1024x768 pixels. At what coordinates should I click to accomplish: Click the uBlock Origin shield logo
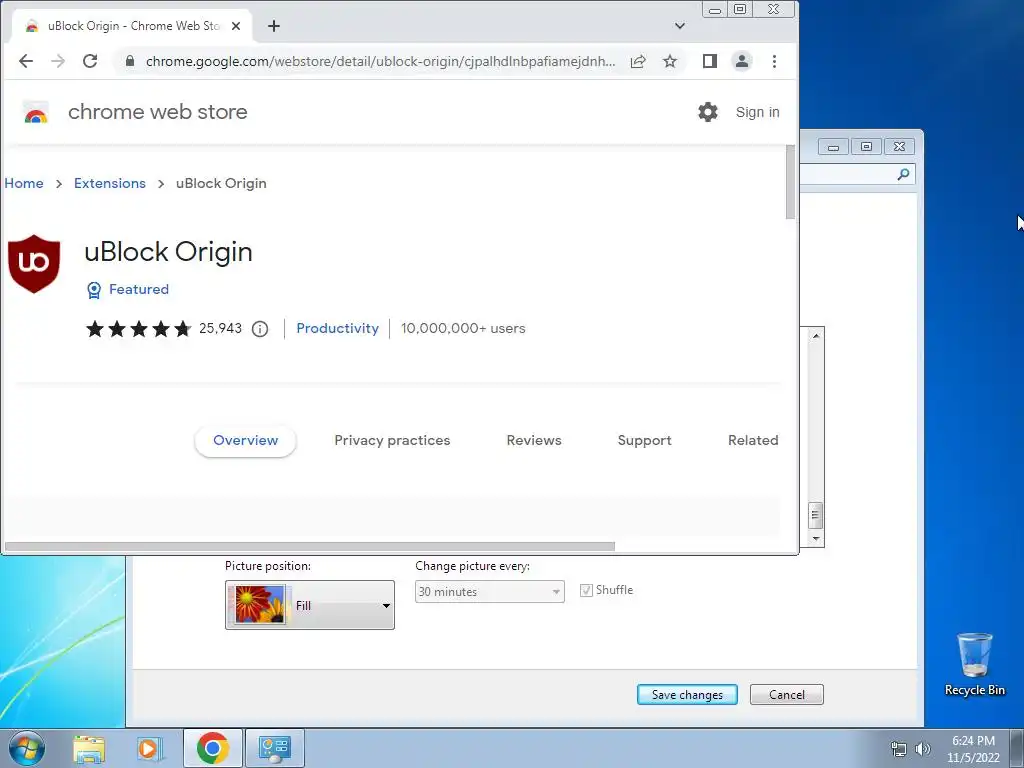(34, 264)
